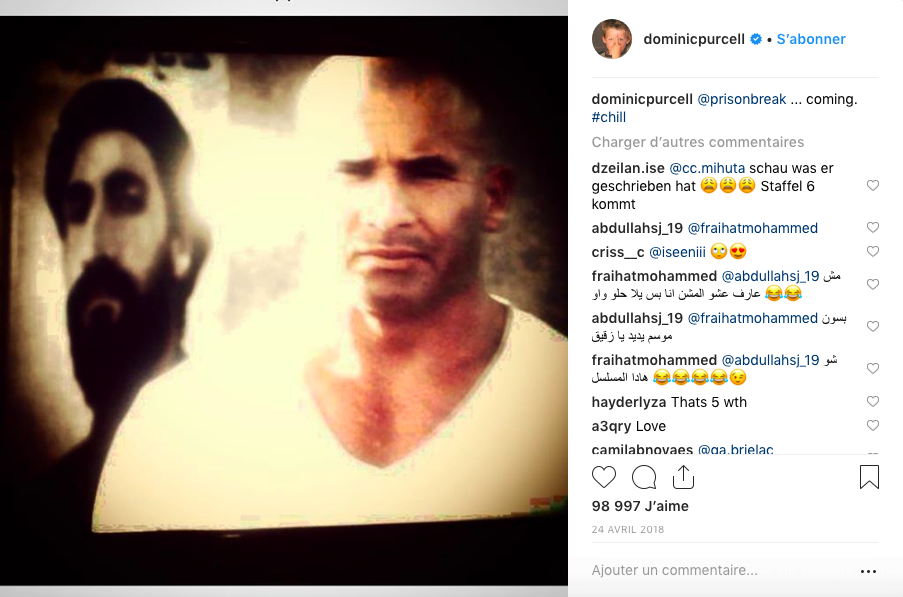Click the post photo
Screen dimensions: 903x597
click(284, 301)
